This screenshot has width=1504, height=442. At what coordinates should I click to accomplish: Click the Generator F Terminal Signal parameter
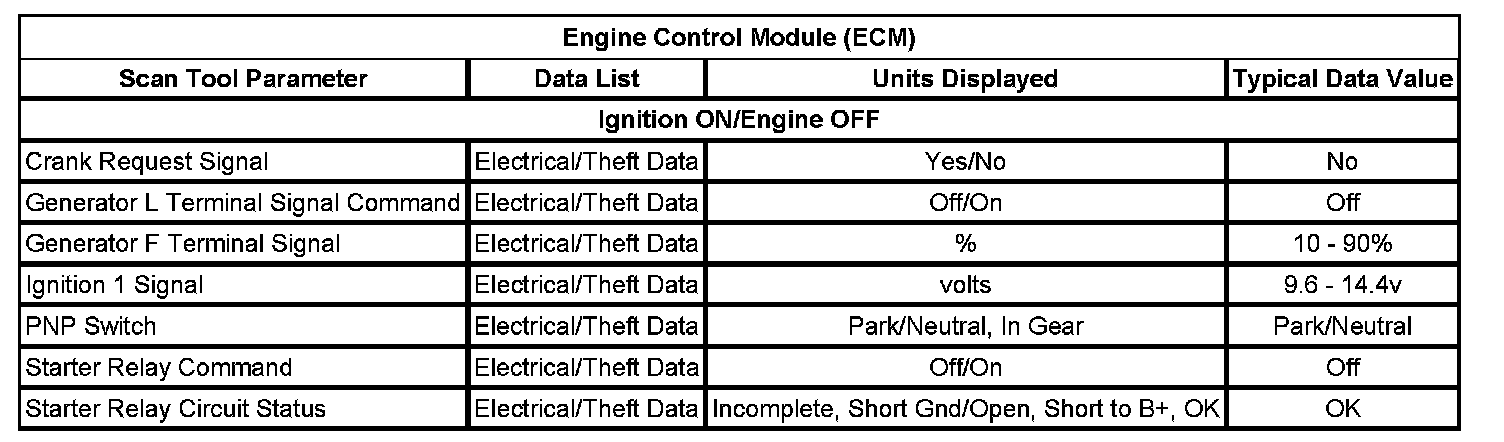click(x=182, y=243)
